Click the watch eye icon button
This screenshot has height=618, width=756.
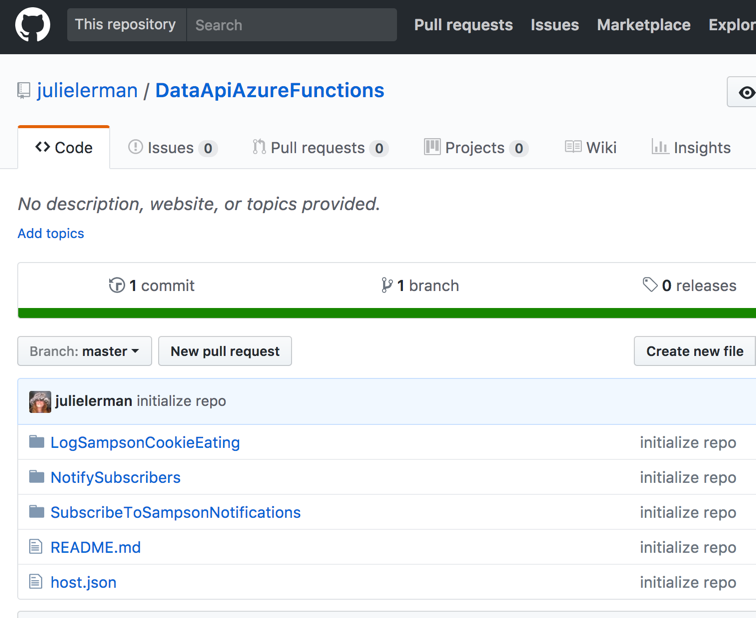[745, 92]
